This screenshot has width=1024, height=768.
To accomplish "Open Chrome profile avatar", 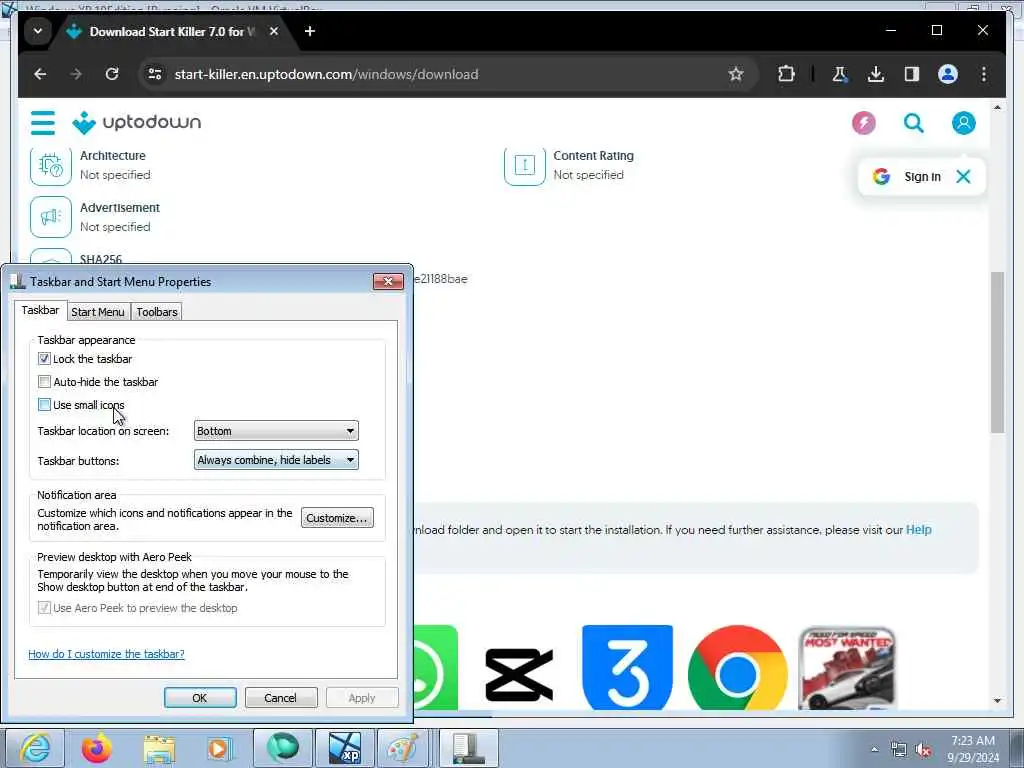I will pos(948,74).
